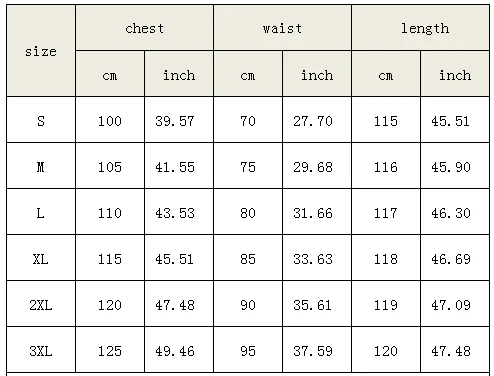
Task: Click the S size row label
Action: (x=41, y=120)
